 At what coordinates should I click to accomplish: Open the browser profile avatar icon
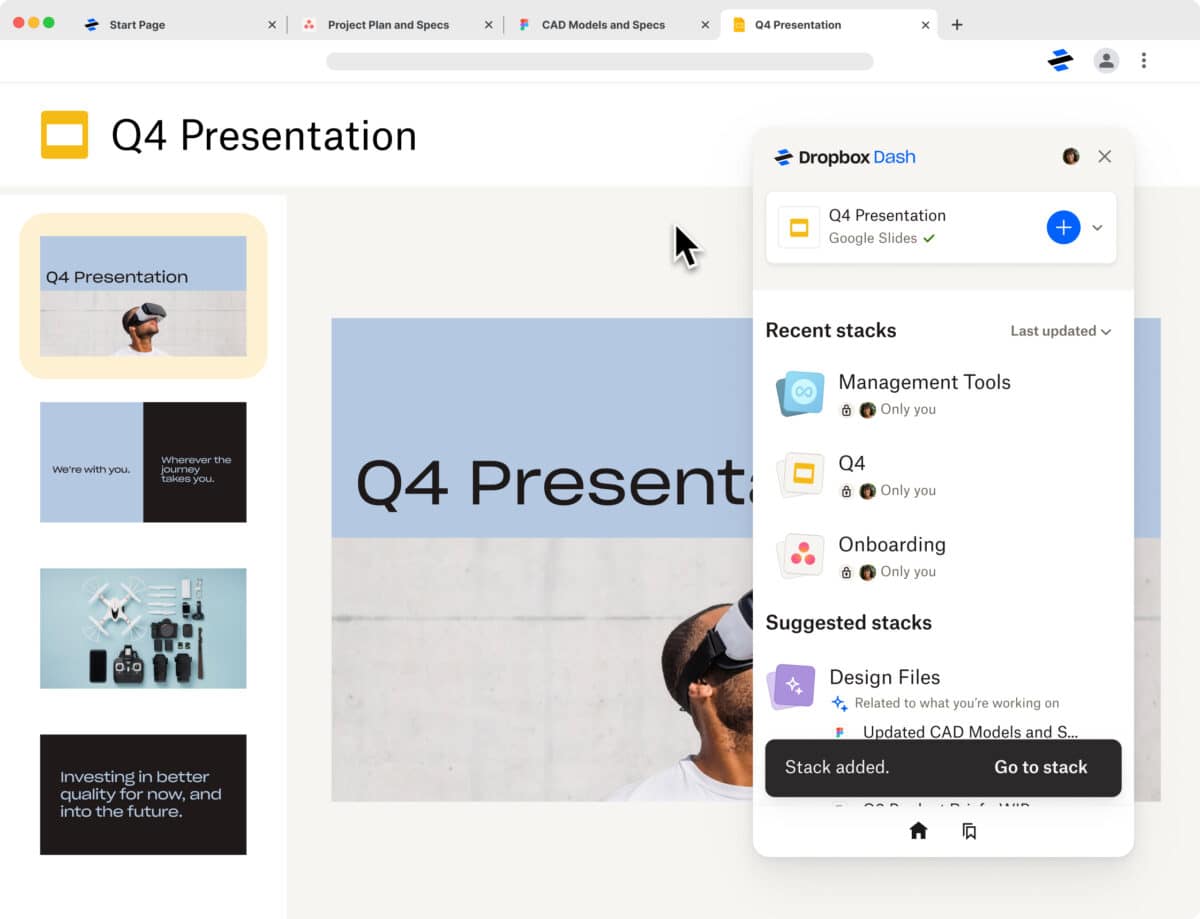[x=1106, y=61]
